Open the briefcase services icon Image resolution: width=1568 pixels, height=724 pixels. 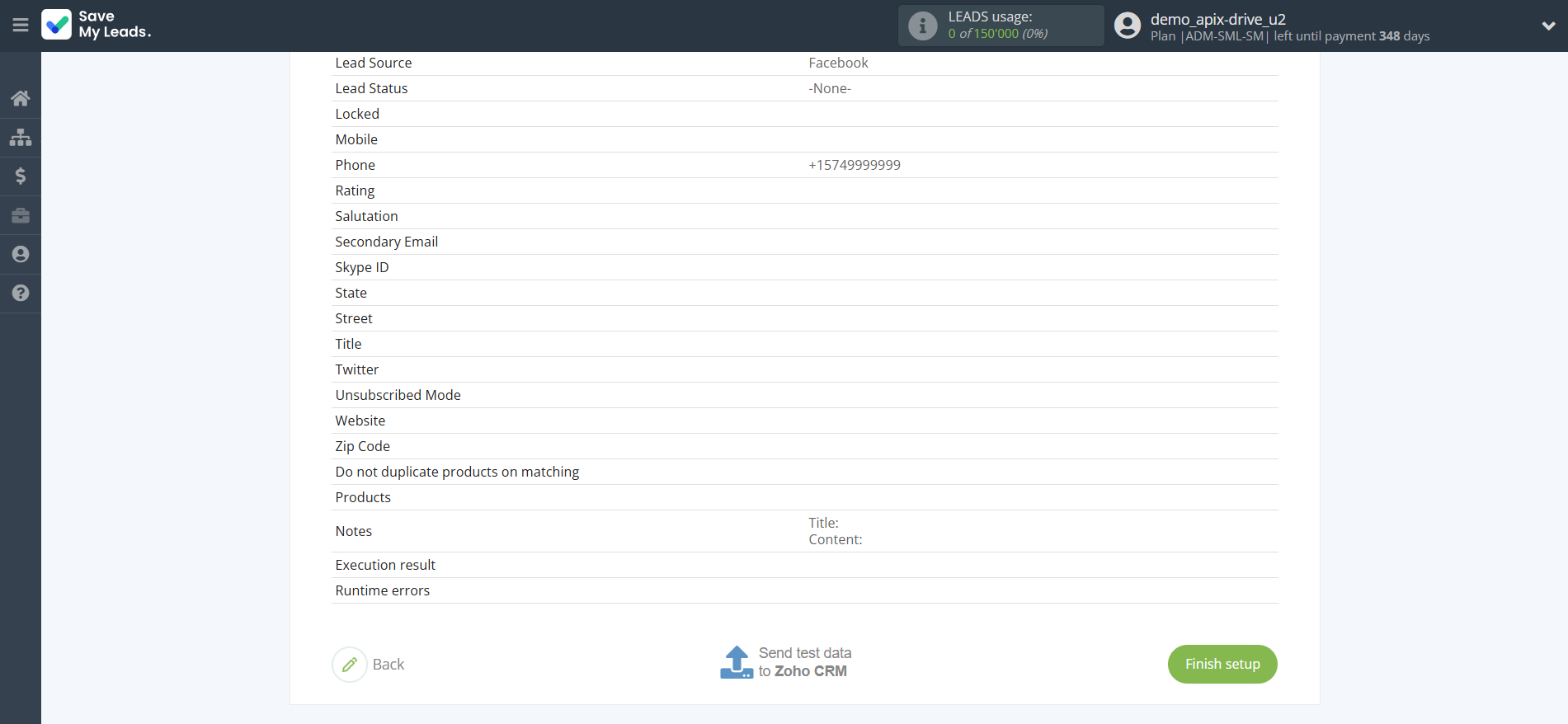click(x=21, y=215)
